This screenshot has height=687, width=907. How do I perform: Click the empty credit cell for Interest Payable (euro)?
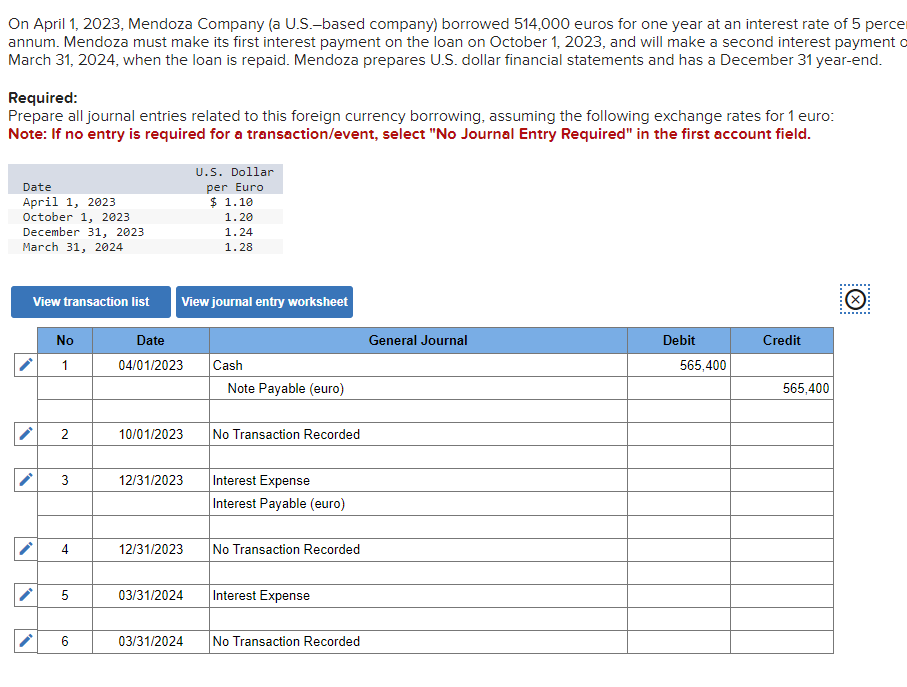click(x=781, y=503)
